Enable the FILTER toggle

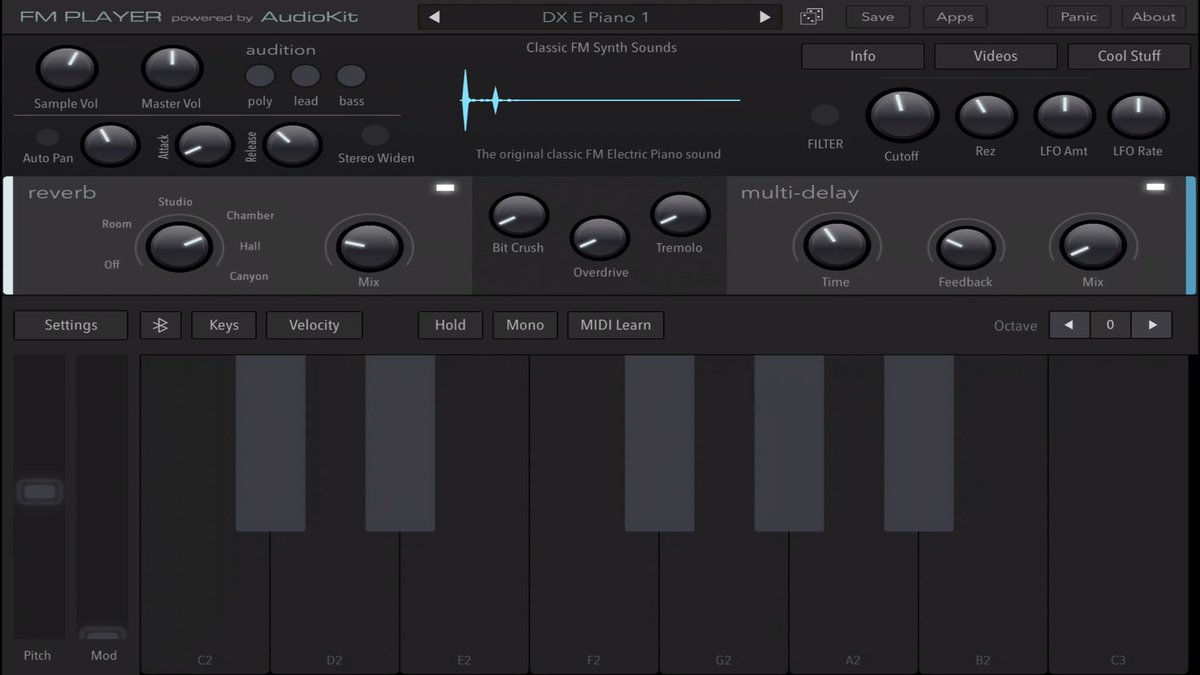pos(825,115)
